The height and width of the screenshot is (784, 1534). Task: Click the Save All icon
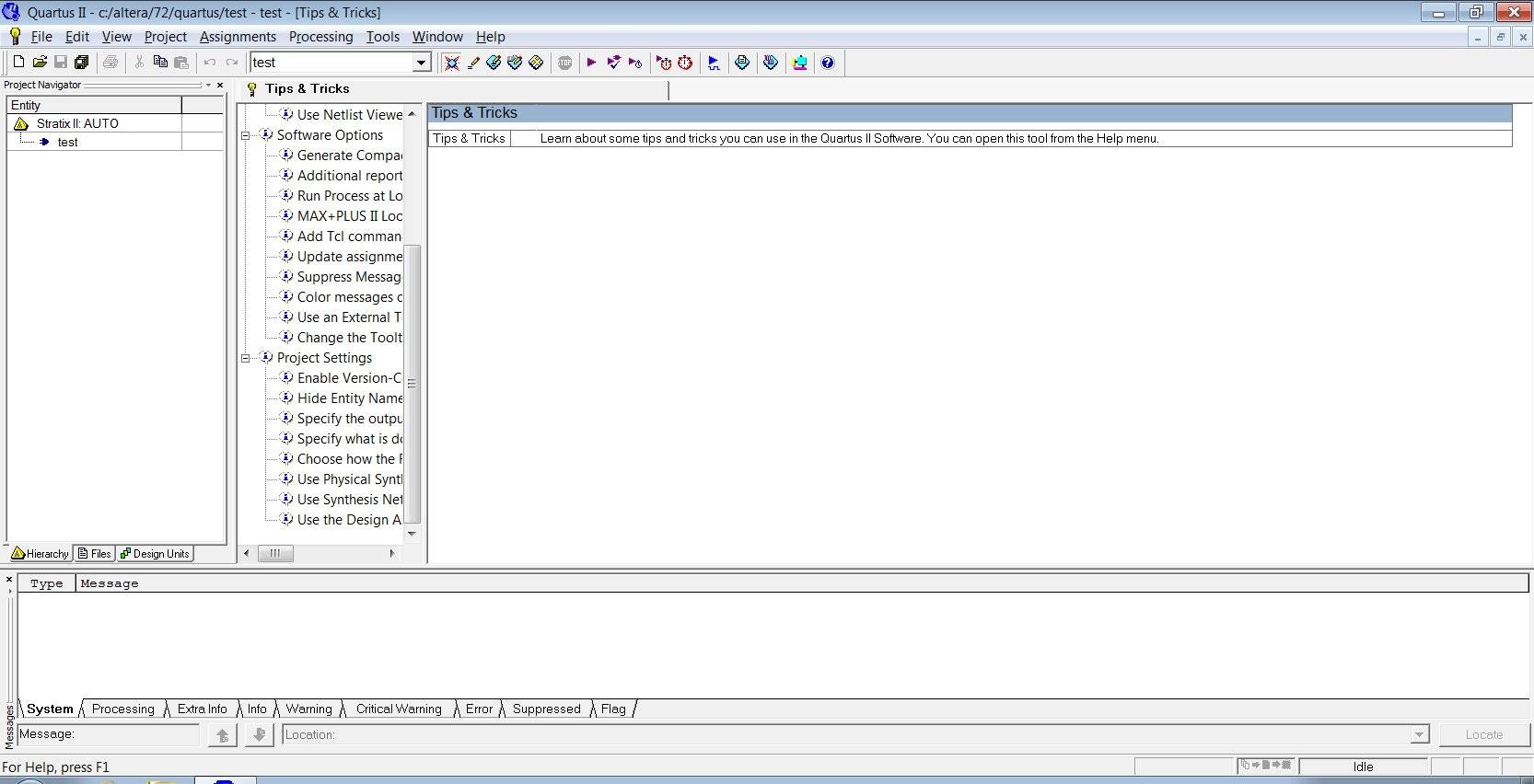pos(82,63)
